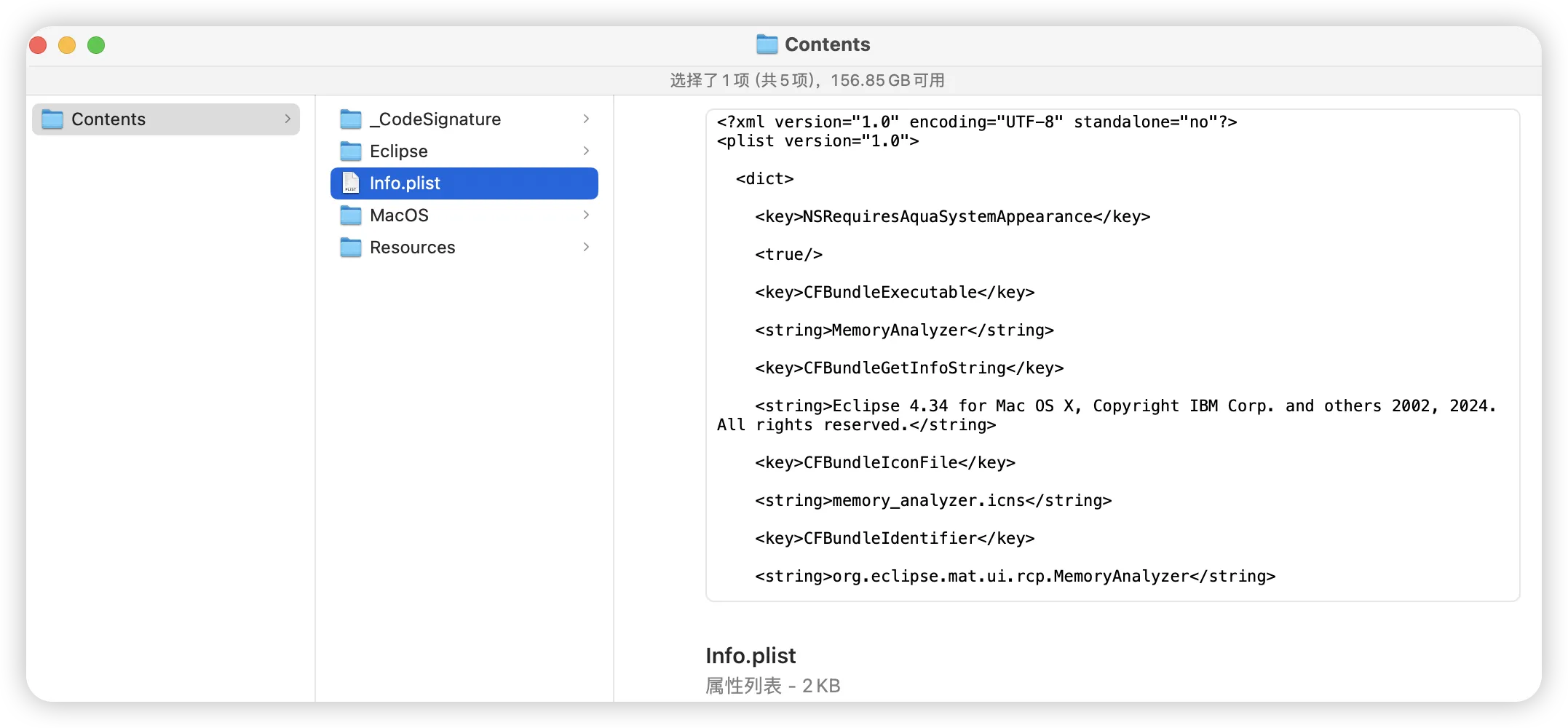The image size is (1568, 728).
Task: Click the folder icon in window title
Action: [767, 44]
